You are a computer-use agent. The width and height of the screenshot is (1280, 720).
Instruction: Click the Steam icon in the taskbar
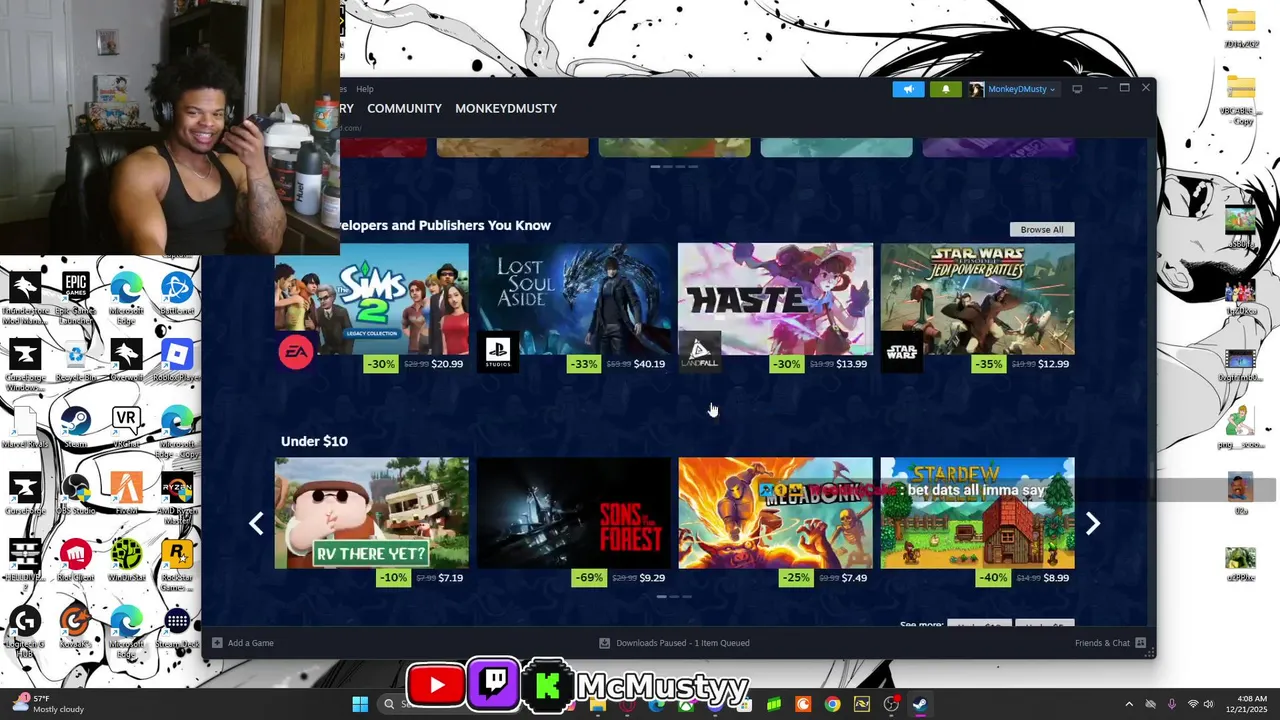[x=920, y=704]
